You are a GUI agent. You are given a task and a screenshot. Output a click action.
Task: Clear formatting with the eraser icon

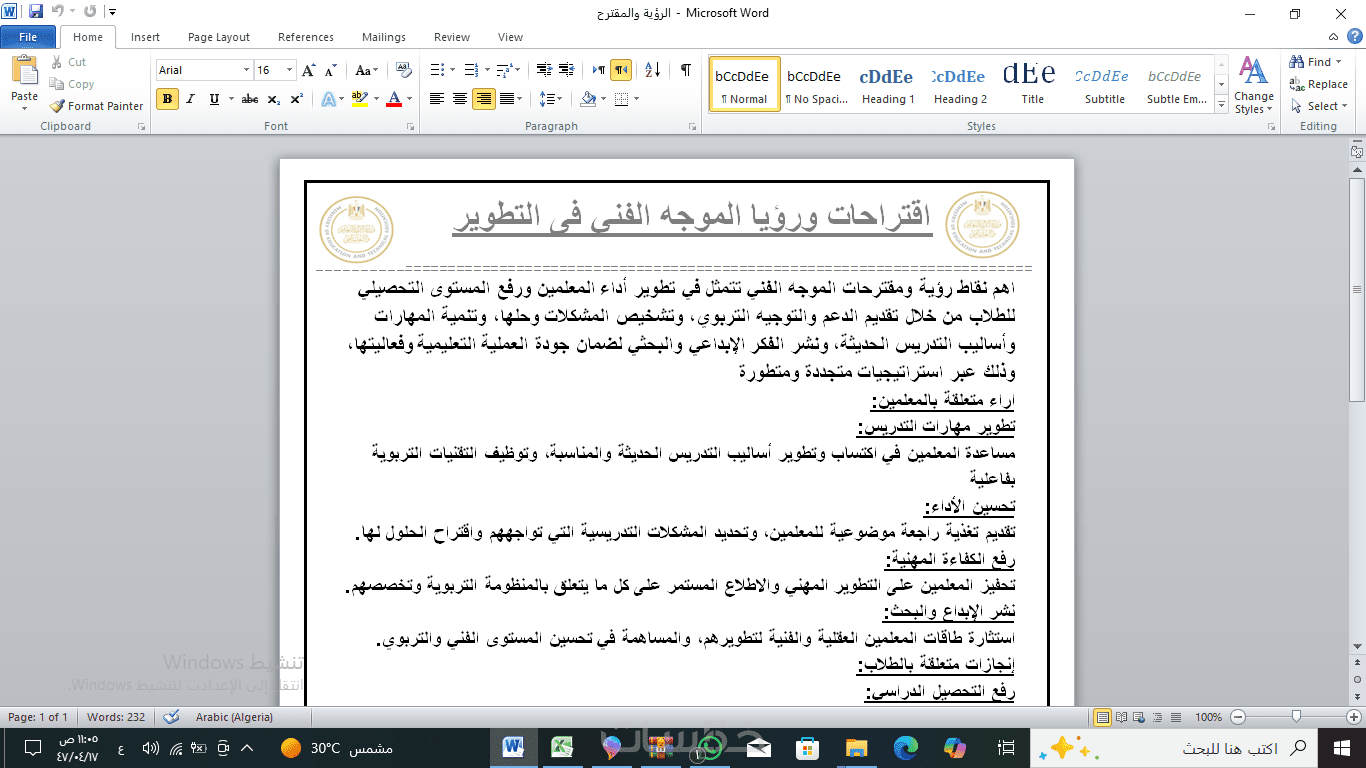pos(404,70)
